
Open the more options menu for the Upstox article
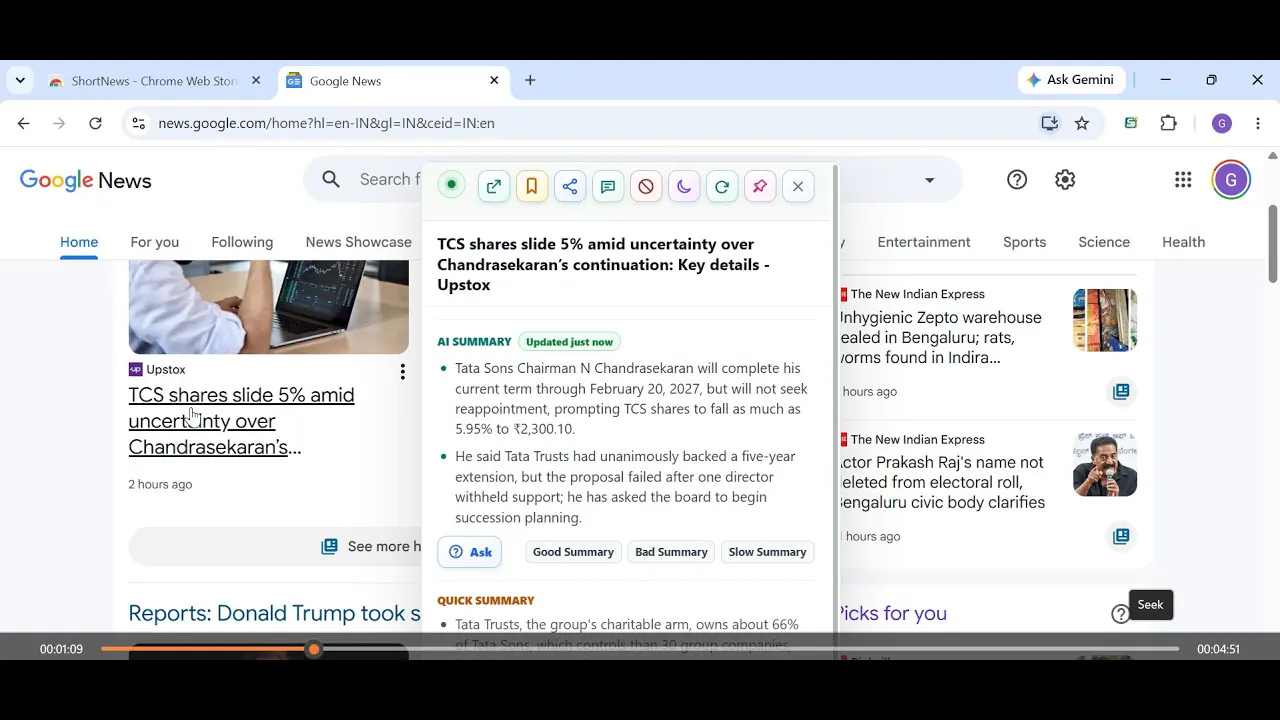point(402,372)
